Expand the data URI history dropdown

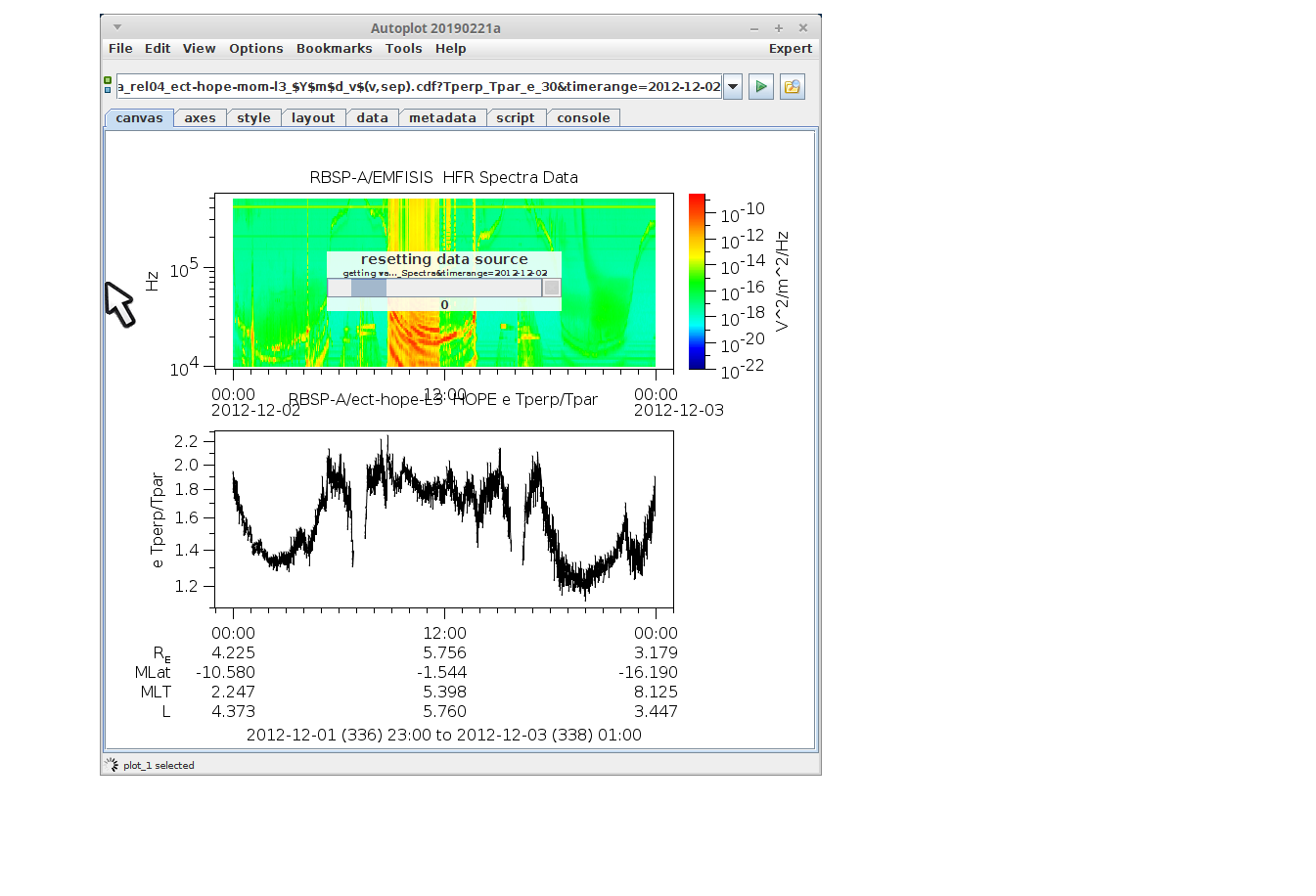click(x=733, y=87)
